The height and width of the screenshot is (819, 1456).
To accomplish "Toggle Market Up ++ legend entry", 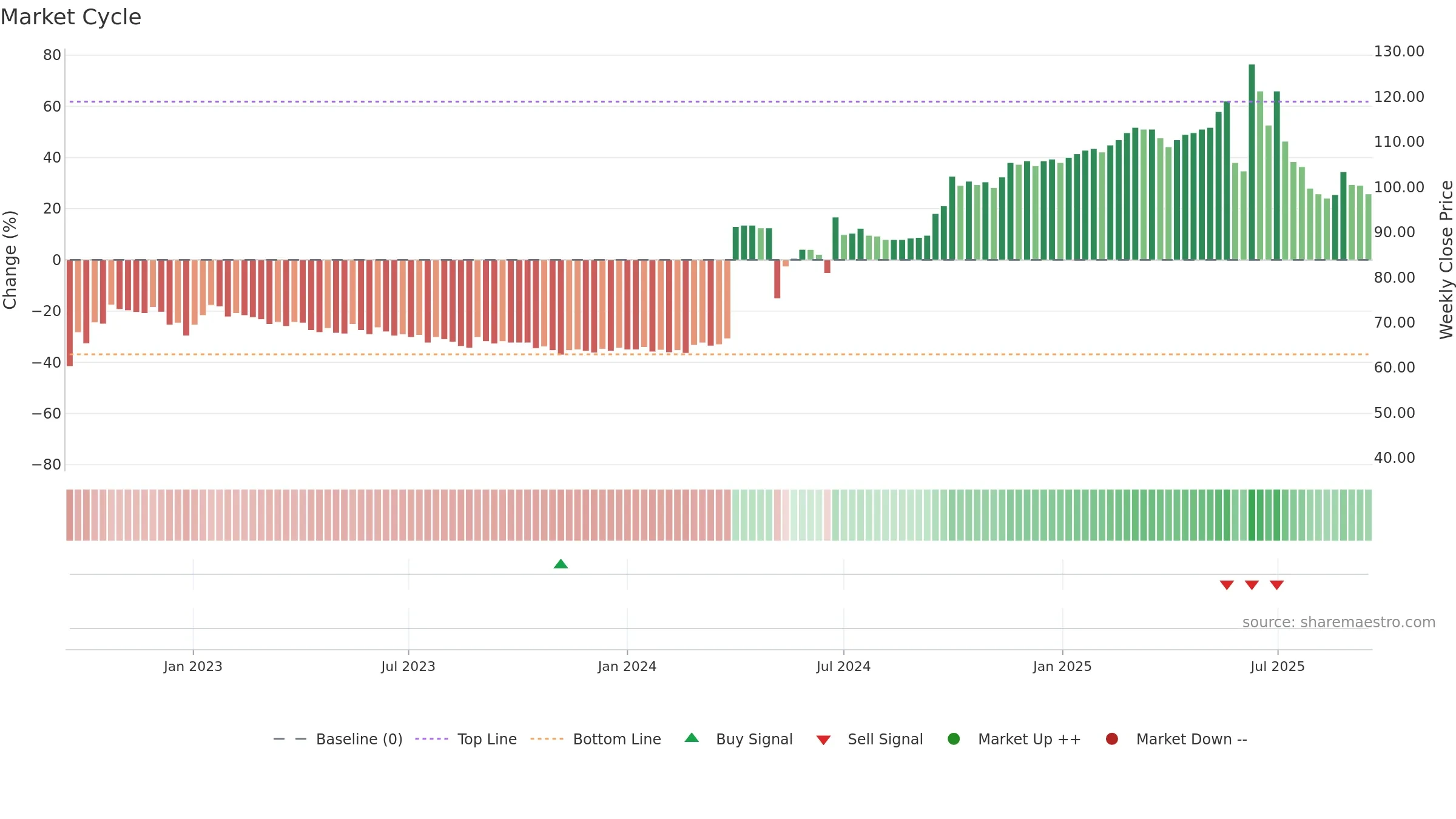I will pyautogui.click(x=1014, y=739).
